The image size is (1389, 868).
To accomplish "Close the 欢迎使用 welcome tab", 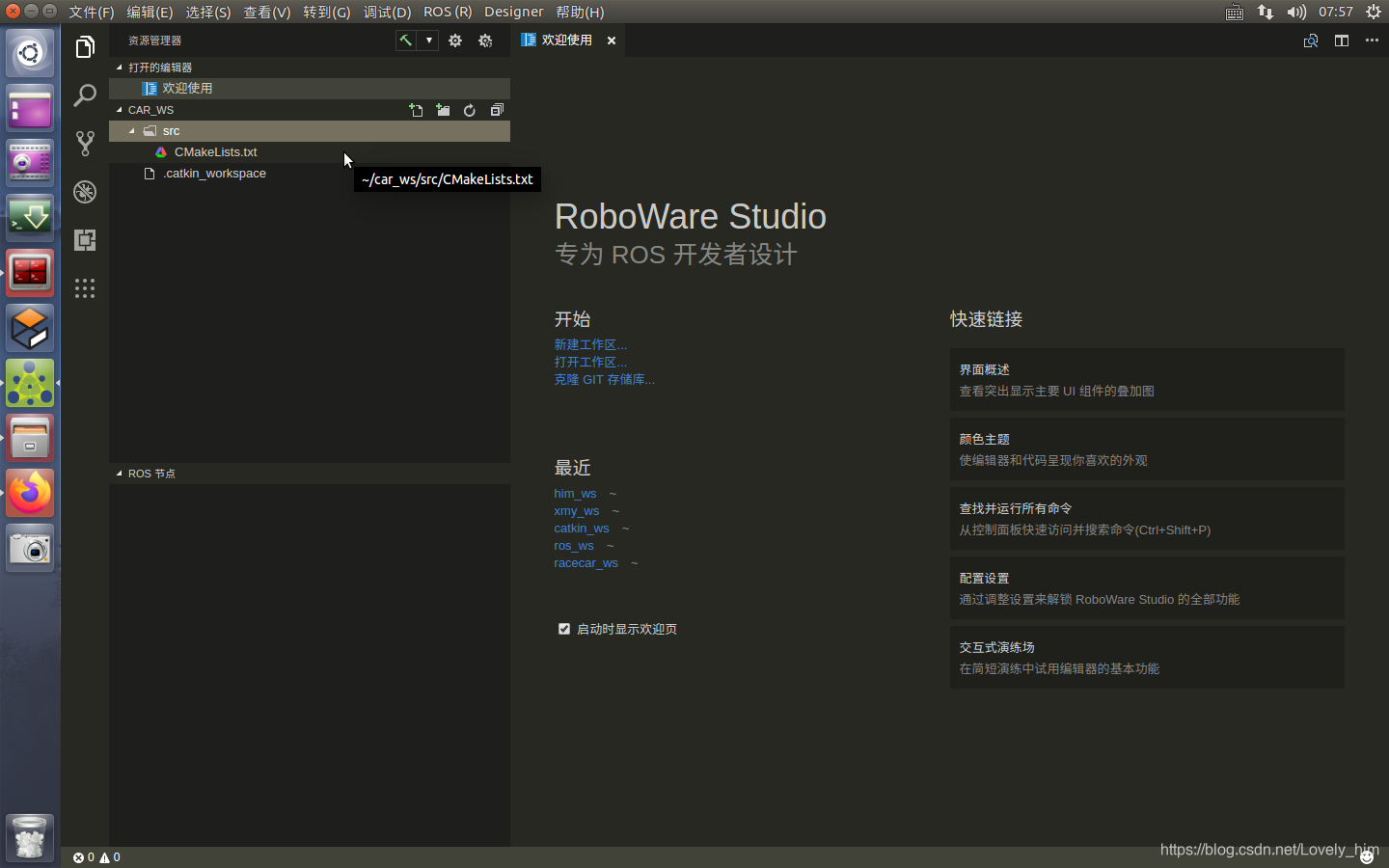I will [612, 41].
